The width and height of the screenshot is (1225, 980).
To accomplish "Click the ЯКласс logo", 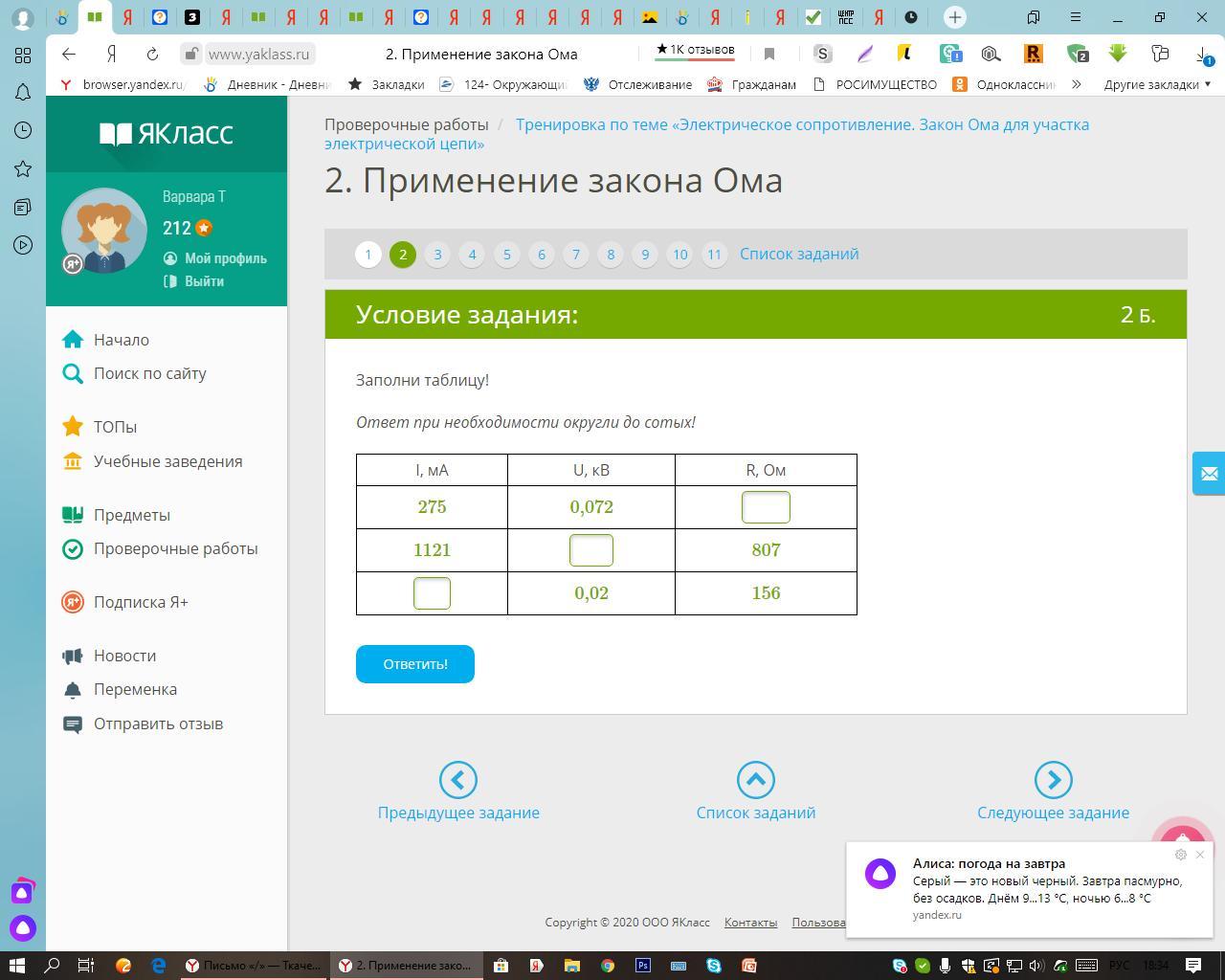I will tap(167, 133).
